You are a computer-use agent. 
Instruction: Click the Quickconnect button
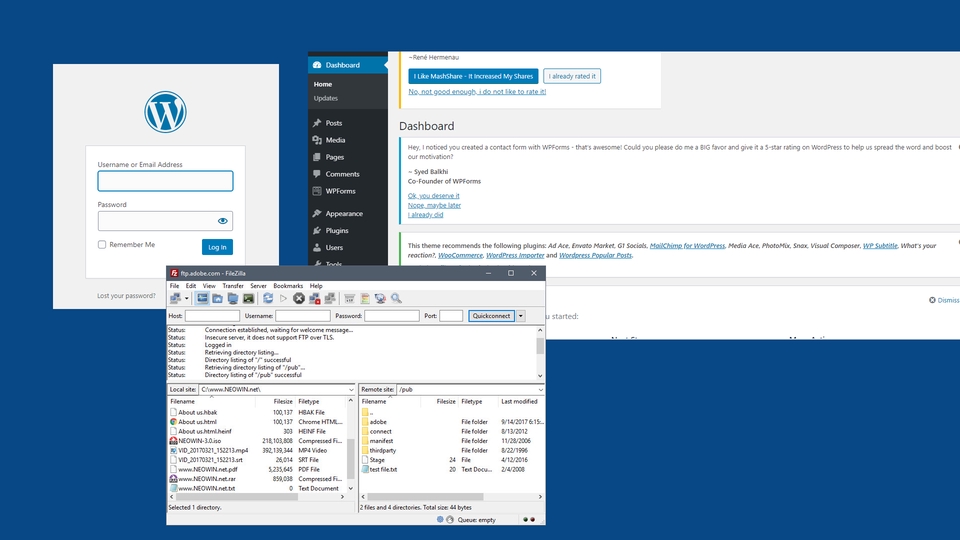coord(492,316)
